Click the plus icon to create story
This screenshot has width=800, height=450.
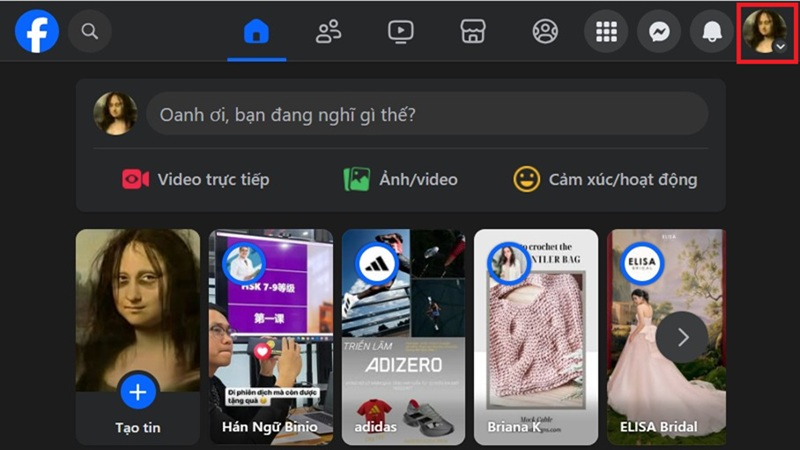(138, 392)
